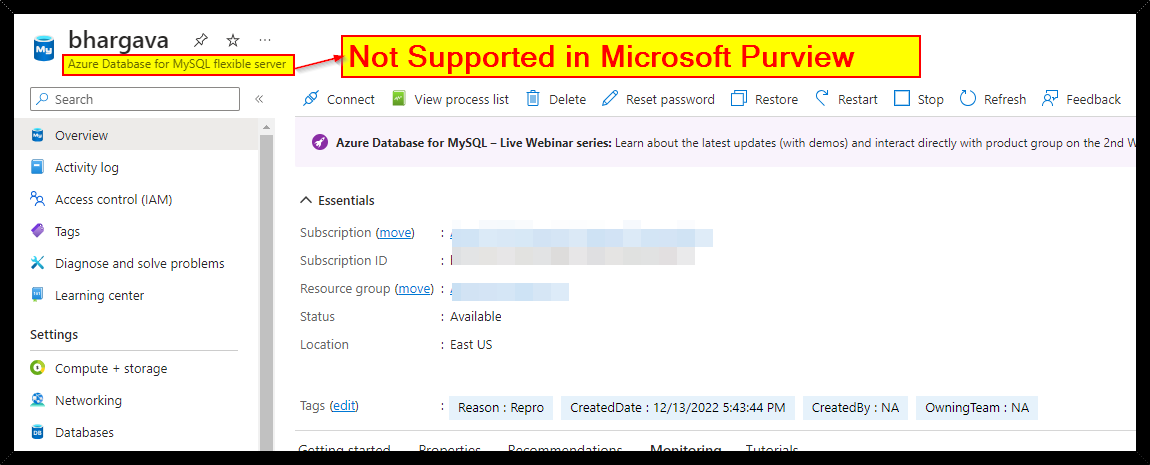The width and height of the screenshot is (1150, 465).
Task: Click the edit link next to Tags
Action: point(344,405)
